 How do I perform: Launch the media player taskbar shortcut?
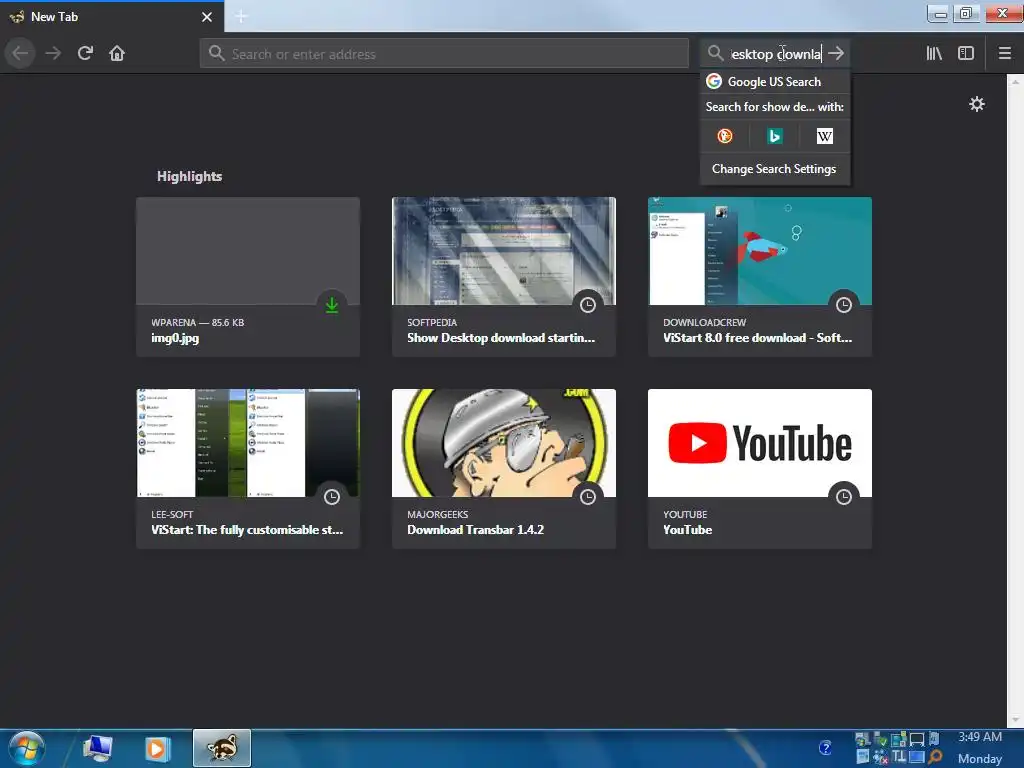click(x=157, y=748)
